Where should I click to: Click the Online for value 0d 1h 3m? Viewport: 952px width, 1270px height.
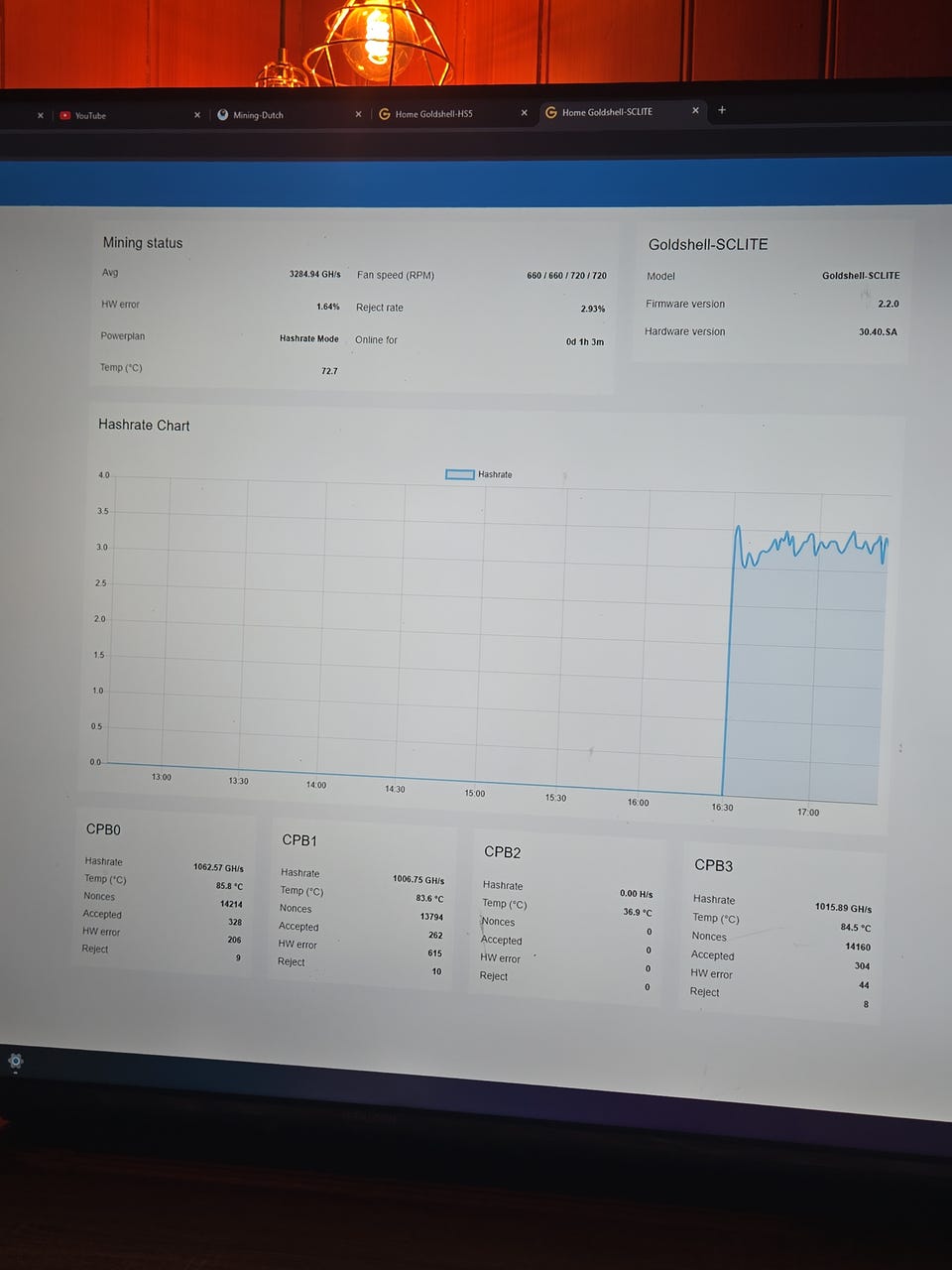584,341
